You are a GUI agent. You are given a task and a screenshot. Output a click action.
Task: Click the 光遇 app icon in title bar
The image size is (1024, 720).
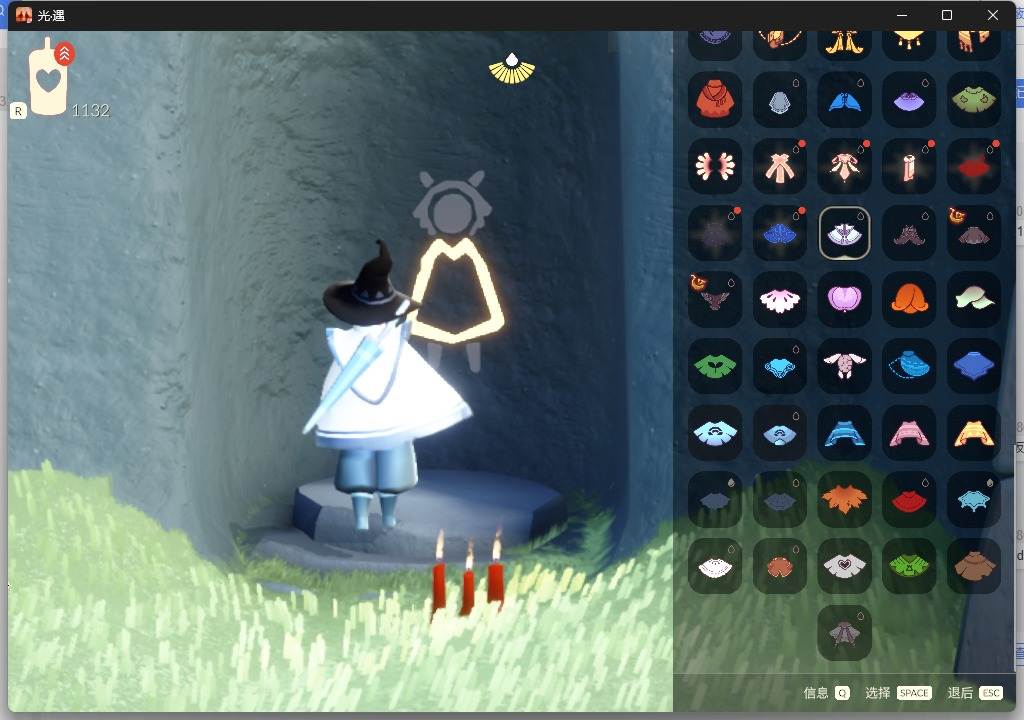[x=24, y=15]
